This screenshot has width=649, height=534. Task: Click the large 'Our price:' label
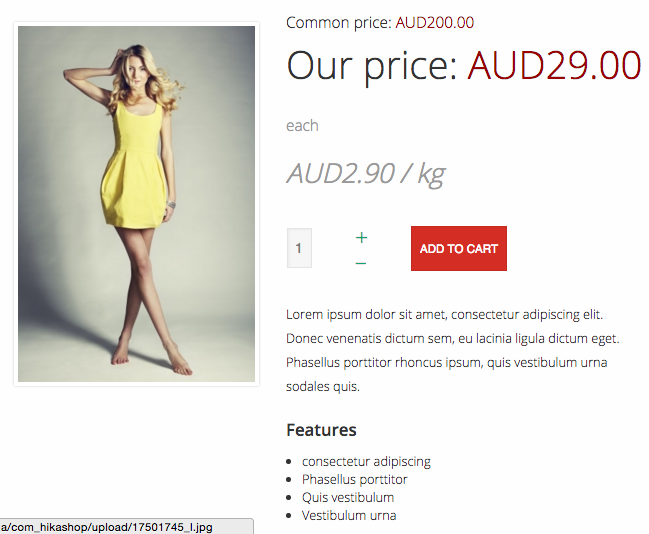tap(372, 66)
